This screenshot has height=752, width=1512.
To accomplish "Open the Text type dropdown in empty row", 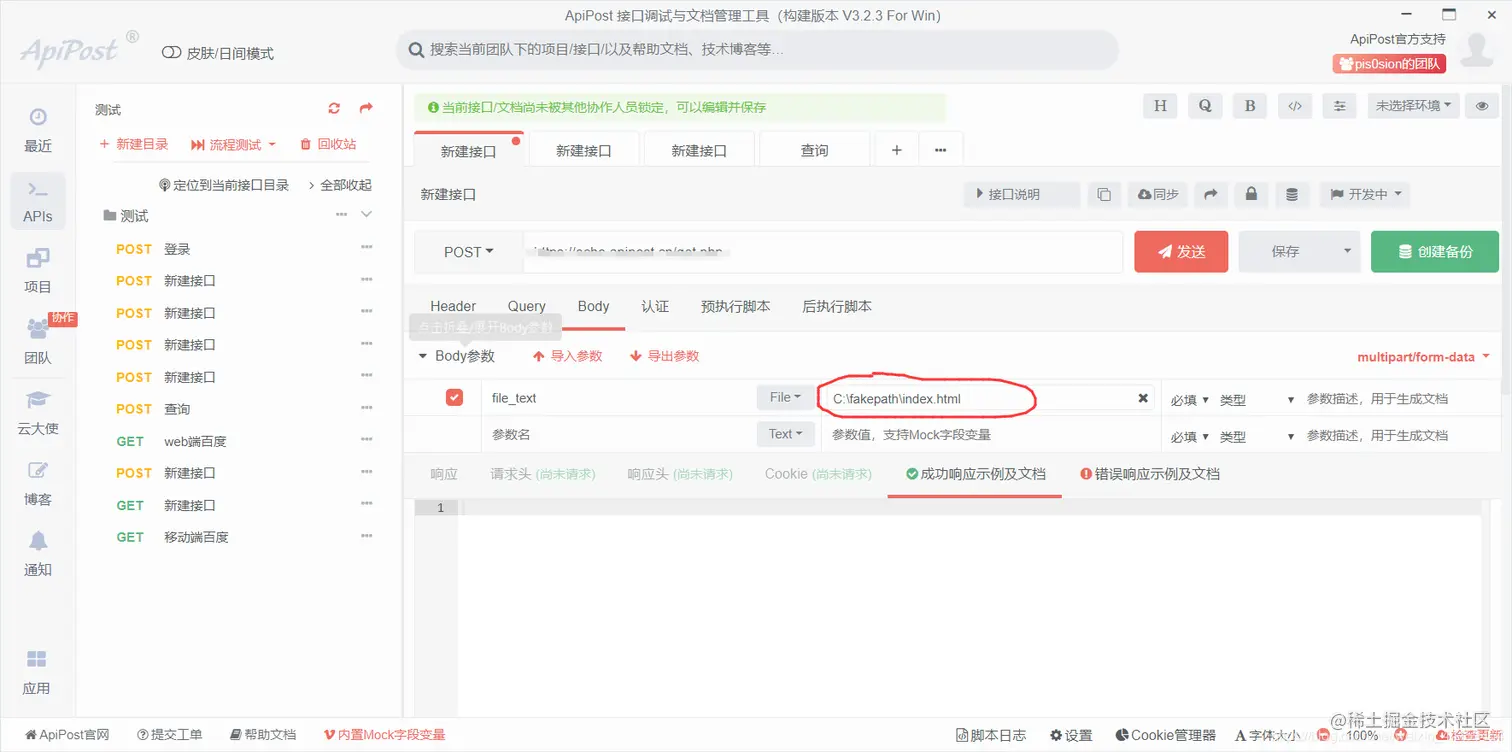I will (x=785, y=434).
